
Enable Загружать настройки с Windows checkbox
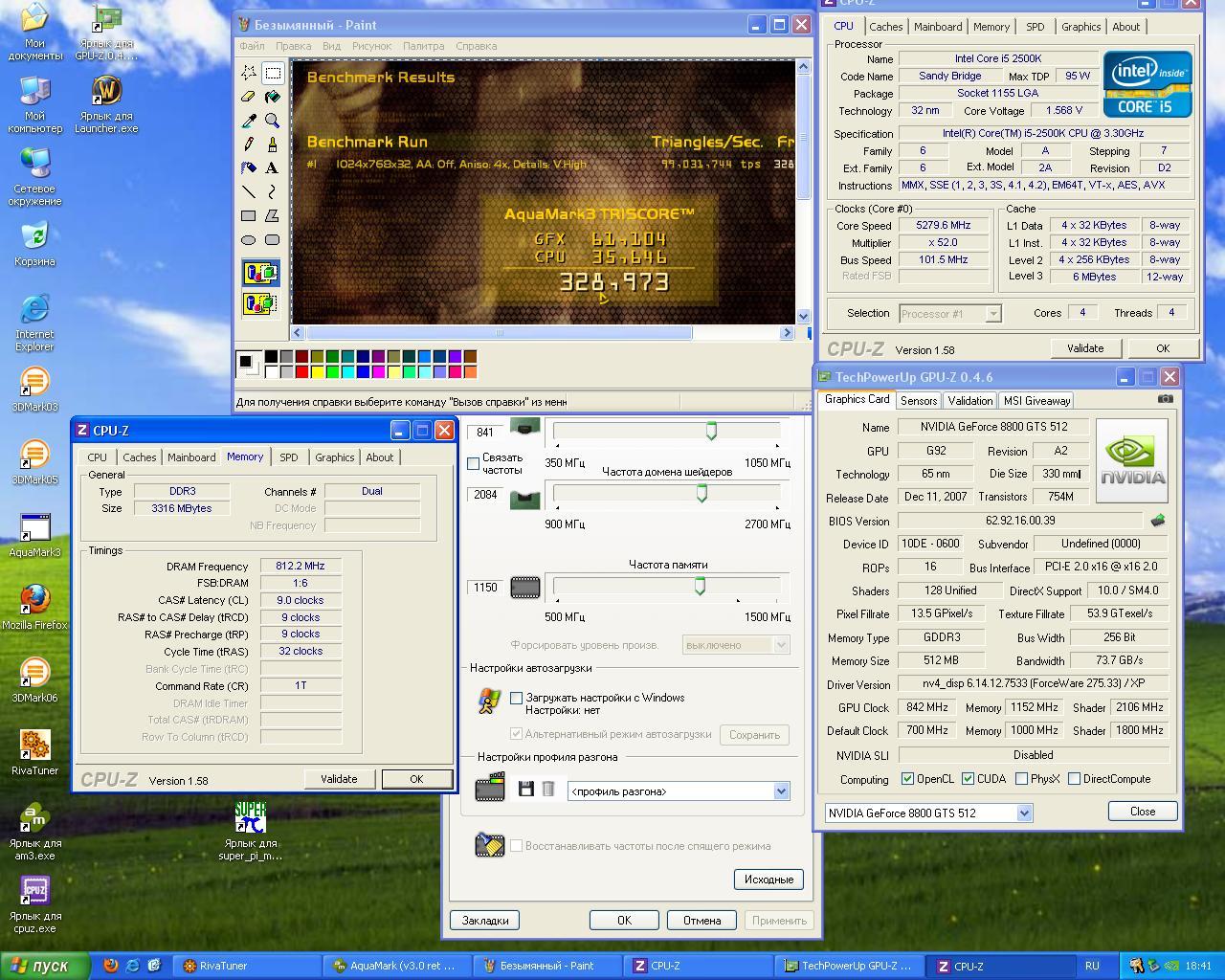pos(517,698)
